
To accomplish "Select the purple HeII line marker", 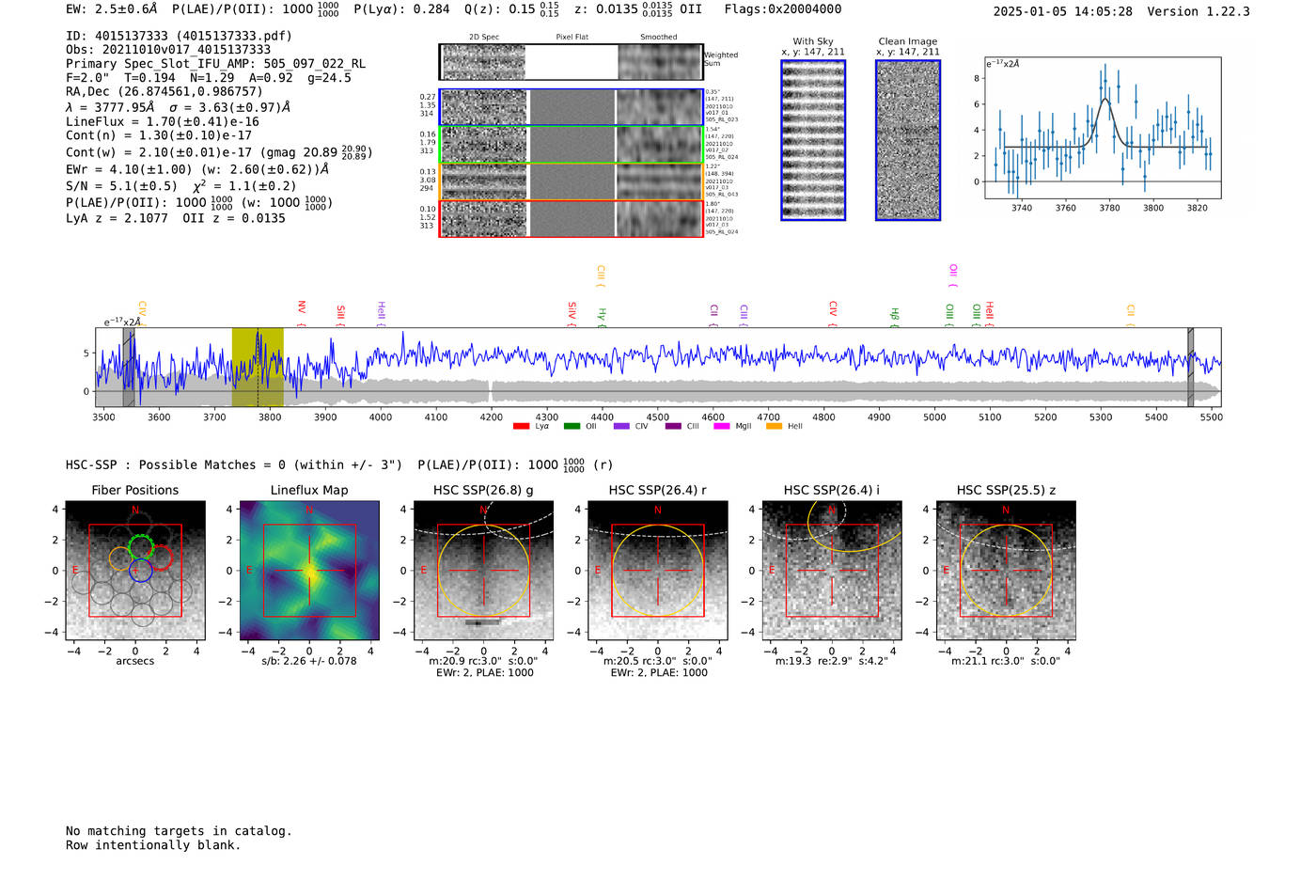I will point(381,313).
